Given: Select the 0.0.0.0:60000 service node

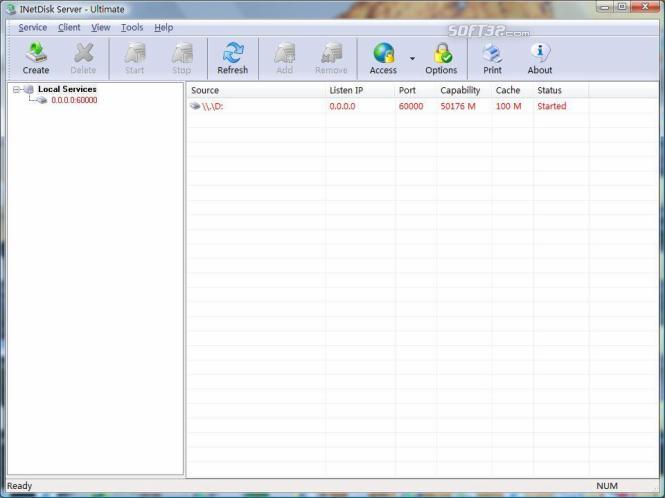Looking at the screenshot, I should 74,100.
